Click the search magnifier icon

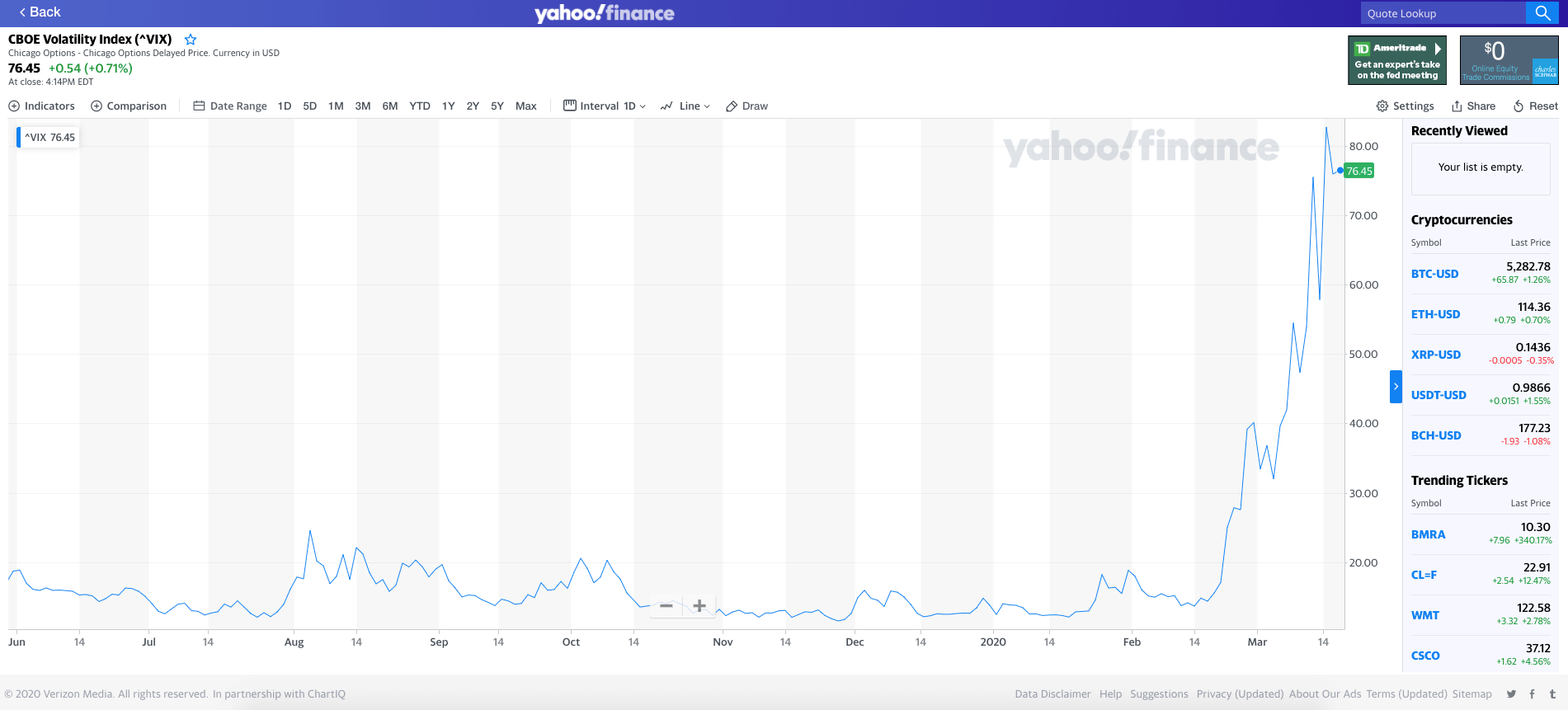coord(1542,13)
